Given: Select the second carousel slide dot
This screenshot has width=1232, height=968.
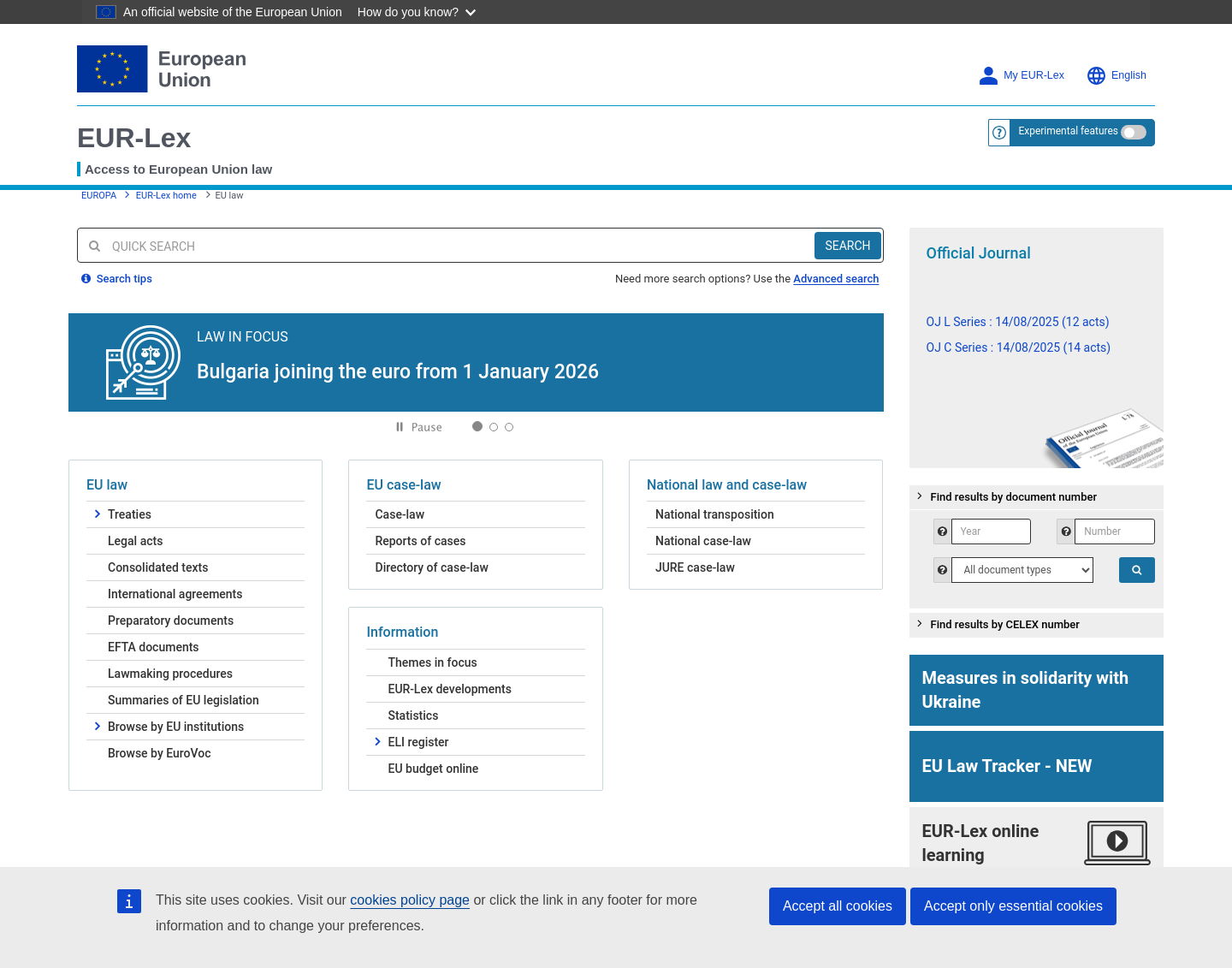Looking at the screenshot, I should click(x=494, y=427).
